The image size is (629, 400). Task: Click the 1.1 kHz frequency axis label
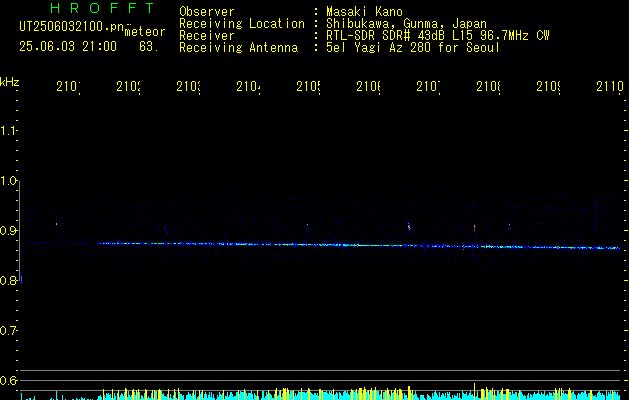pos(8,130)
